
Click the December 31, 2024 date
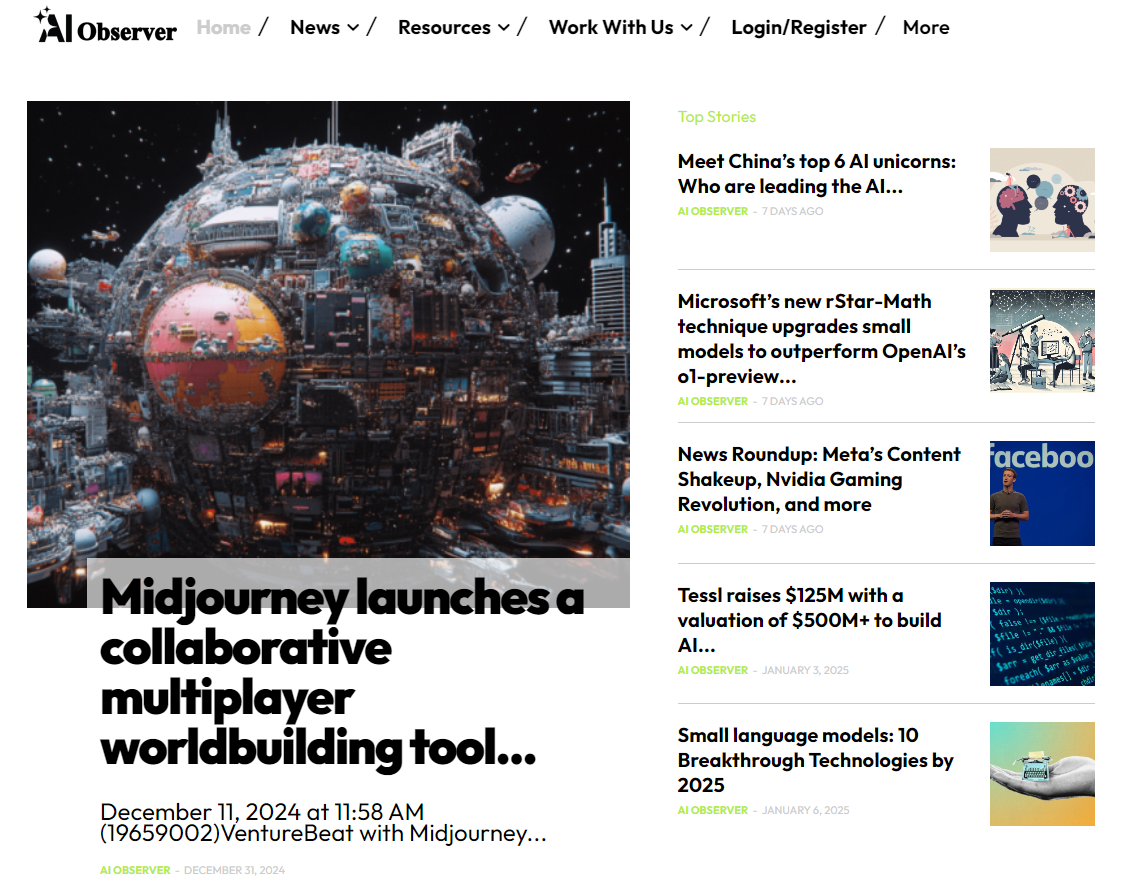234,870
